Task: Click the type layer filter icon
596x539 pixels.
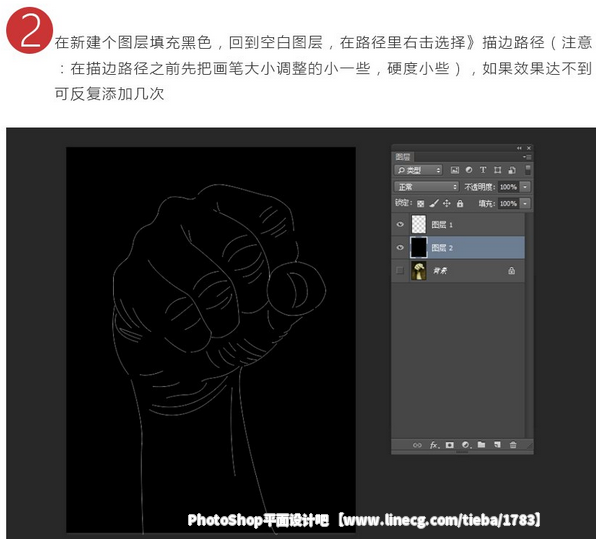Action: 483,170
